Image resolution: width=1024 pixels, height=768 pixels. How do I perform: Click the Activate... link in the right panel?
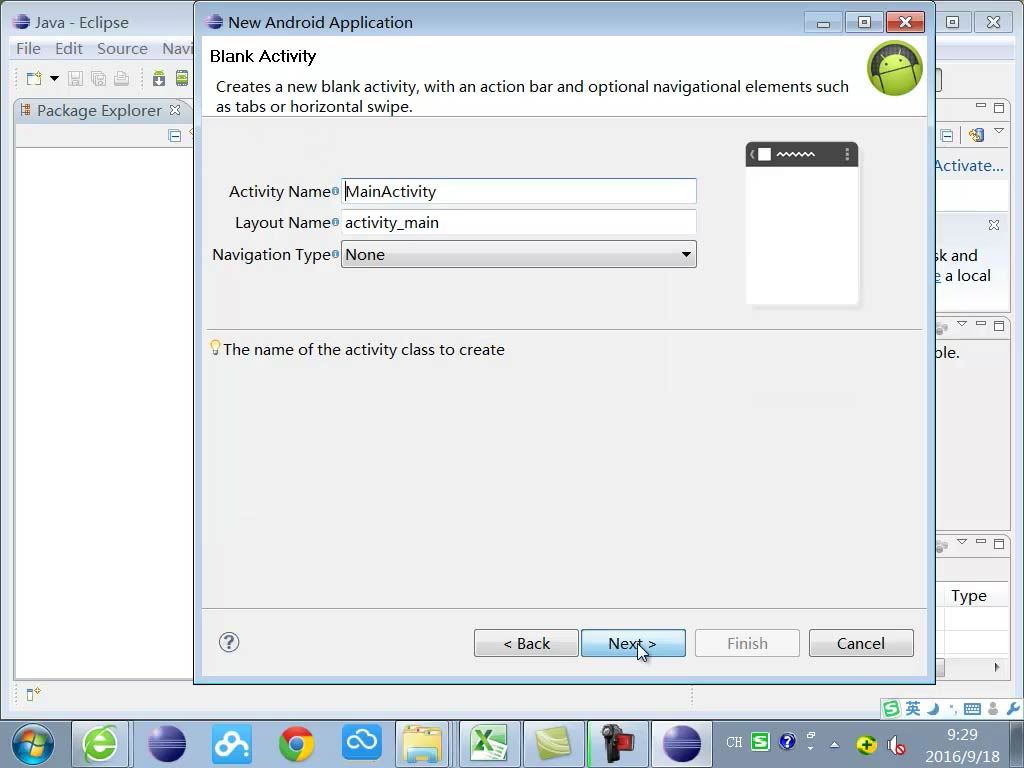(x=969, y=166)
